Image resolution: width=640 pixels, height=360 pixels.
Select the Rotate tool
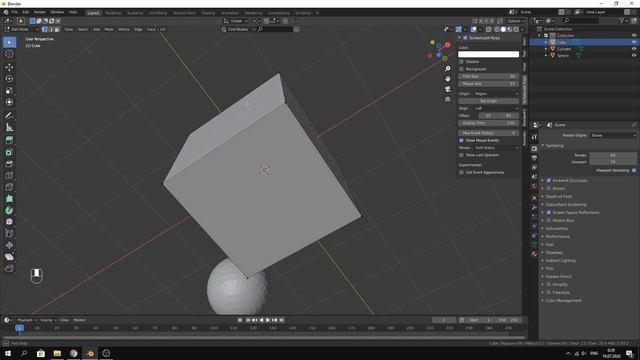click(9, 79)
